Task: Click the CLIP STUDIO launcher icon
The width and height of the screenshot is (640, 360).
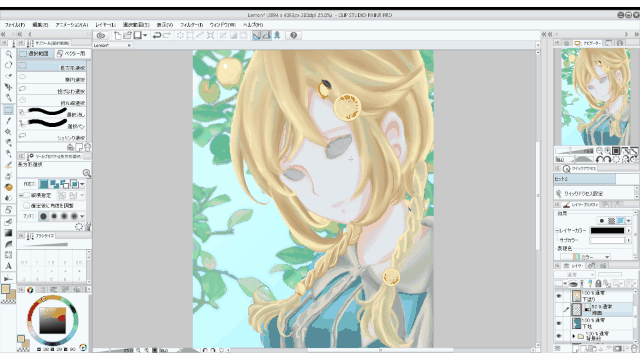Action: pos(100,36)
